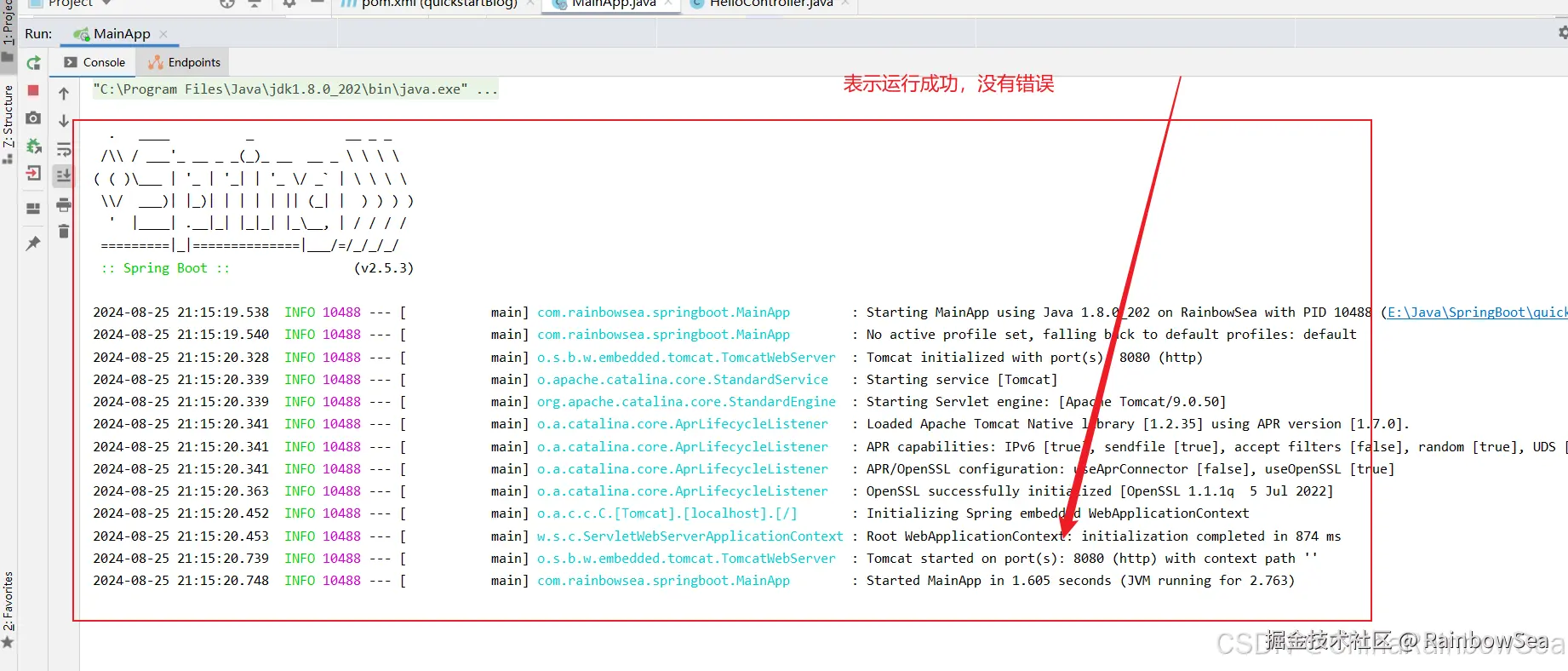Image resolution: width=1568 pixels, height=671 pixels.
Task: Open o.a.c.c.C.[Tomcat].[localhost].[/] link
Action: pos(667,513)
